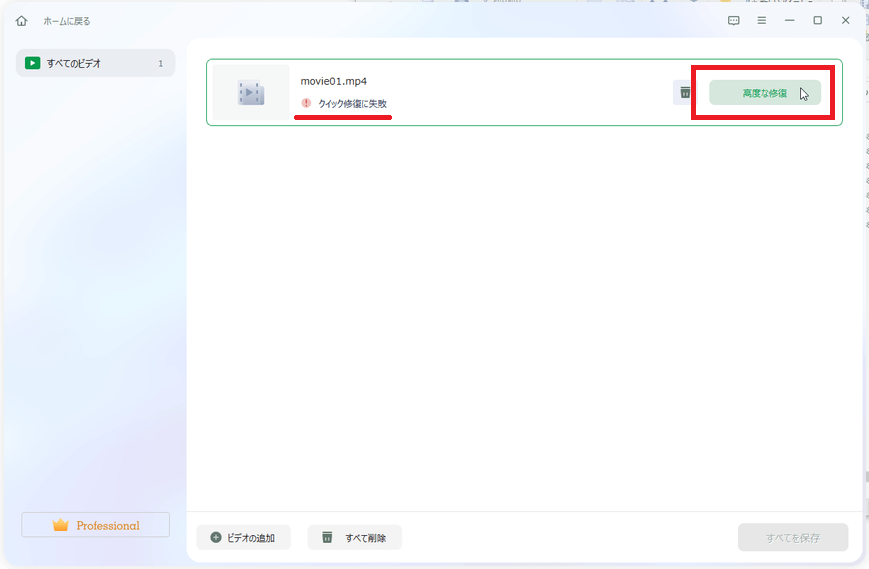Open the hamburger menu in the title bar
Image resolution: width=869 pixels, height=569 pixels.
(x=762, y=20)
